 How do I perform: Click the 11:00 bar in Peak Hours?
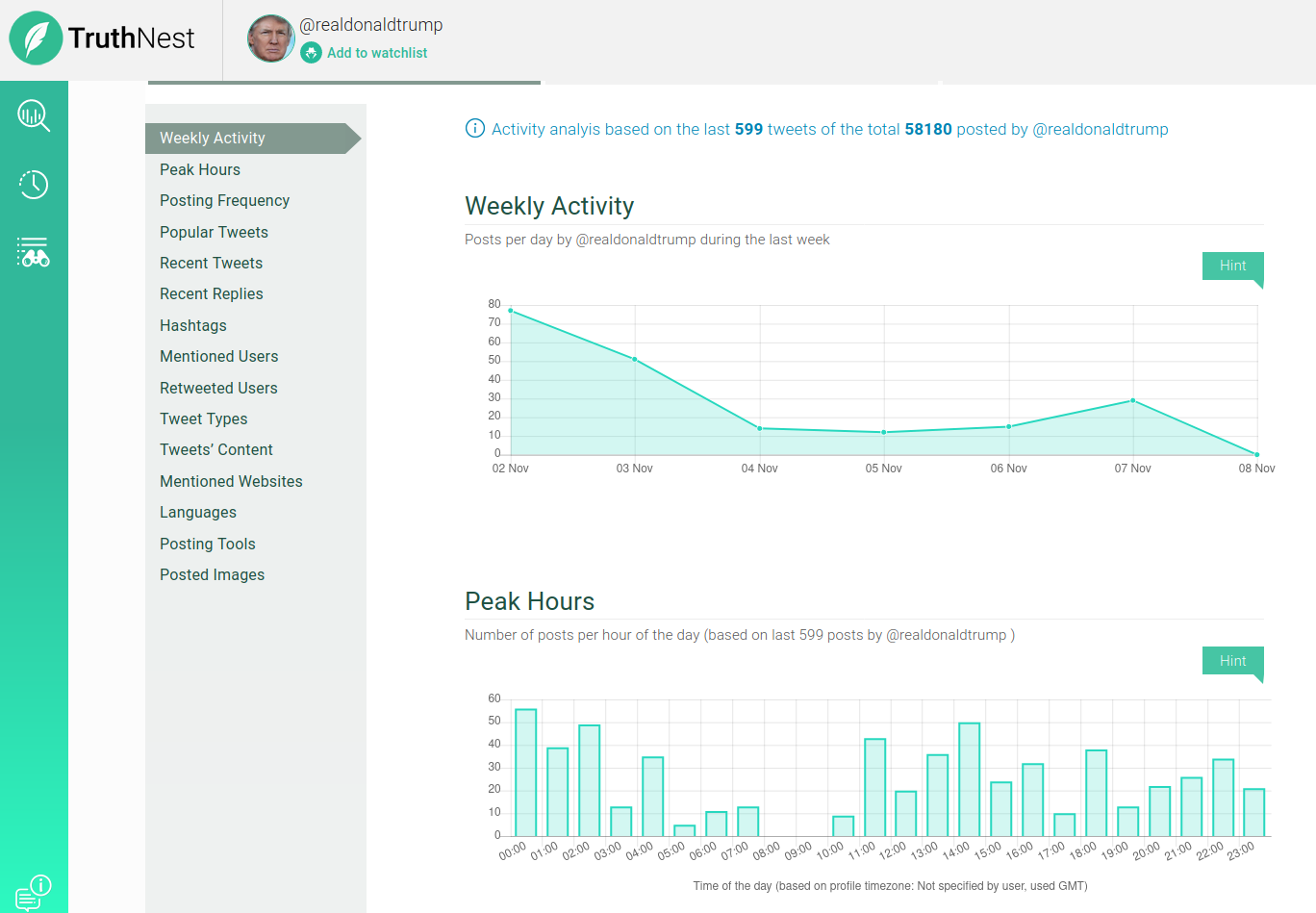tap(875, 787)
